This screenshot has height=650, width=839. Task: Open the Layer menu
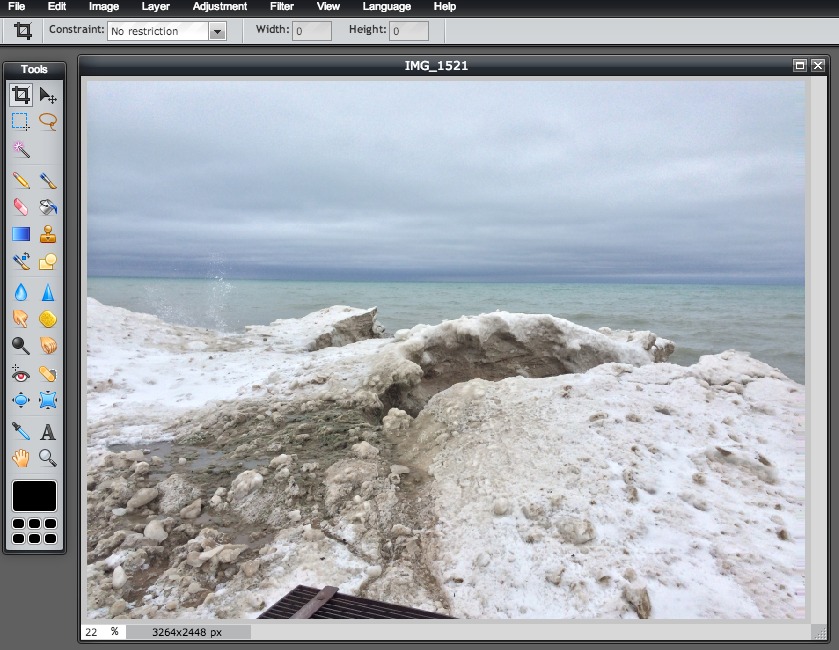coord(155,6)
